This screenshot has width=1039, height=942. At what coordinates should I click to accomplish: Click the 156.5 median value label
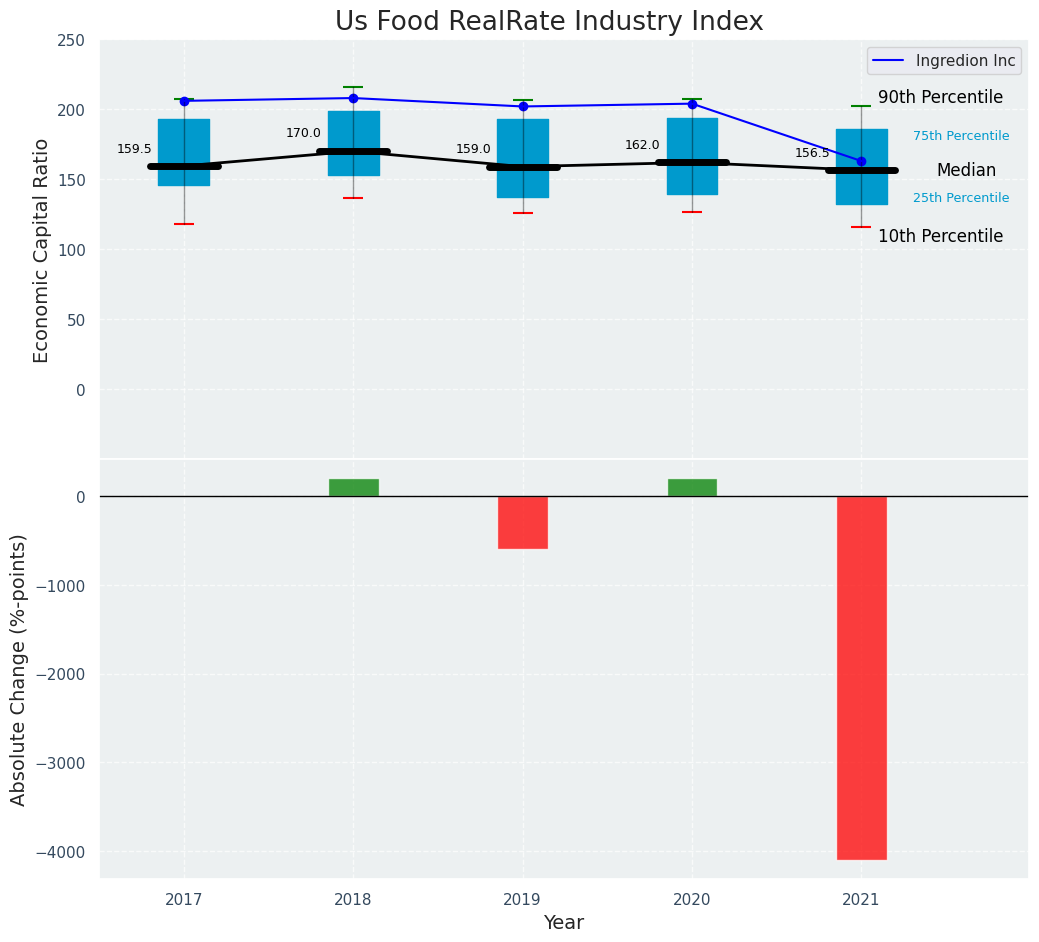812,153
